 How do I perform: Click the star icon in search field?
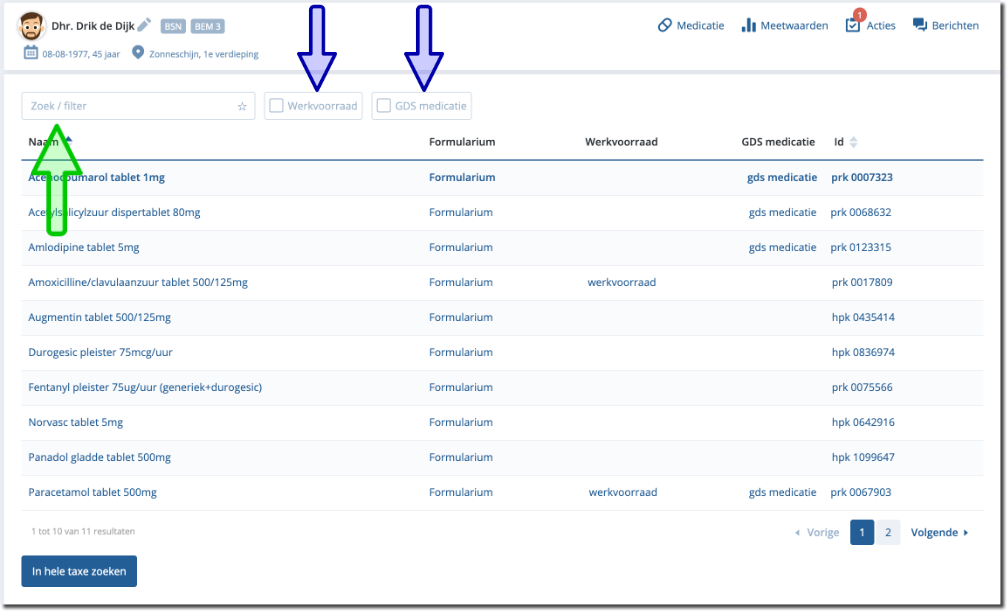242,106
